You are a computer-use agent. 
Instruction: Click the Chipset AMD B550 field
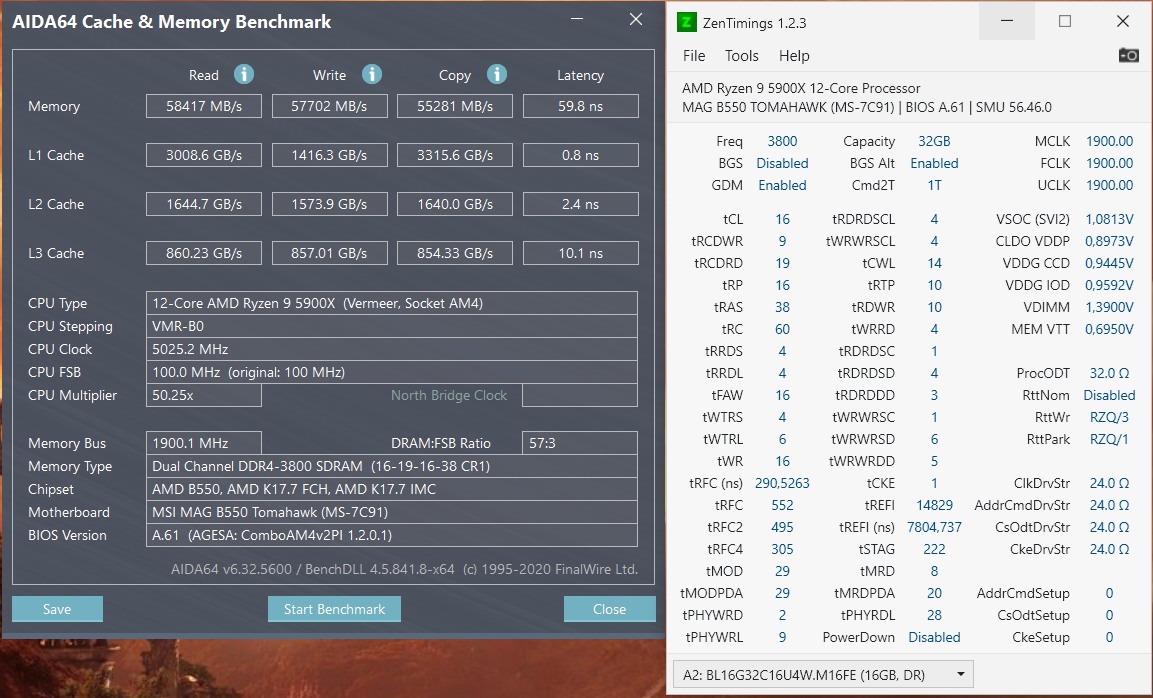(392, 488)
